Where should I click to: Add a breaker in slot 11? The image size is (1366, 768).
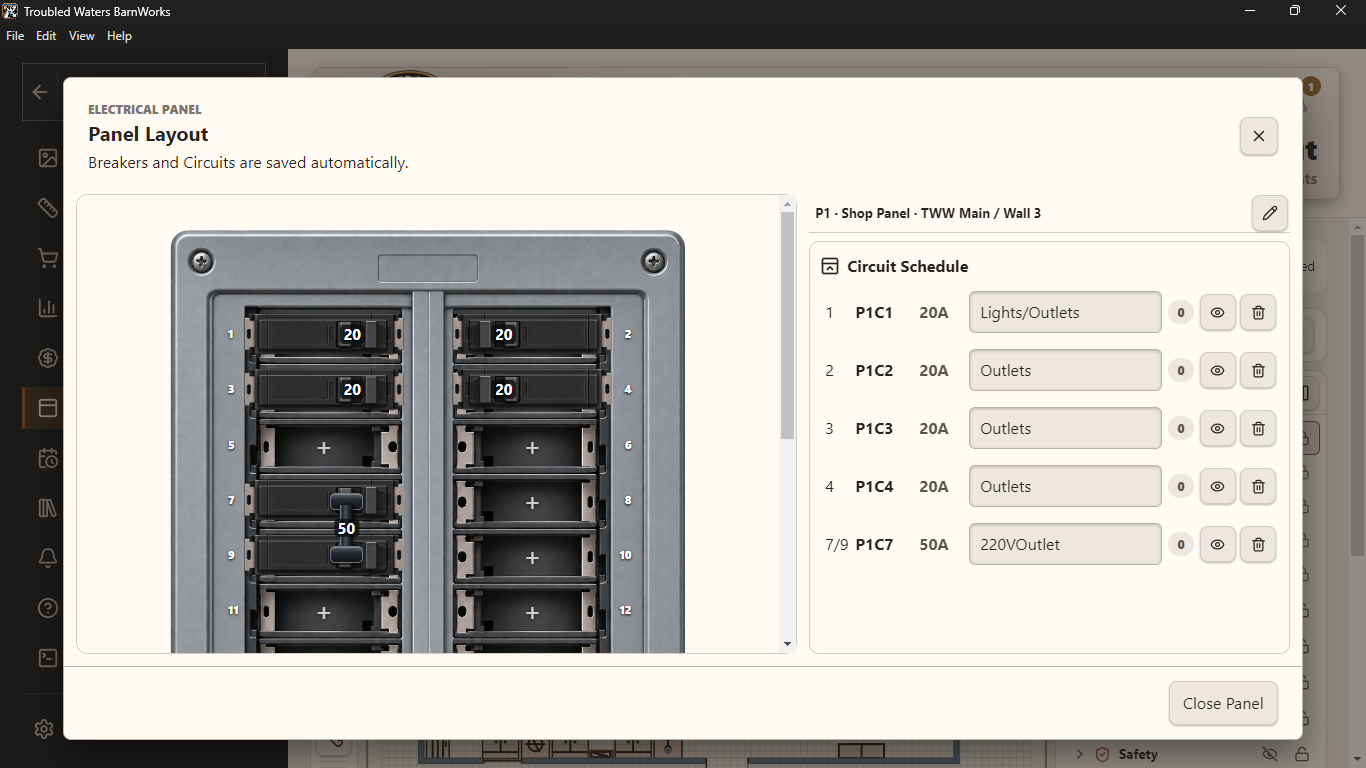coord(324,613)
